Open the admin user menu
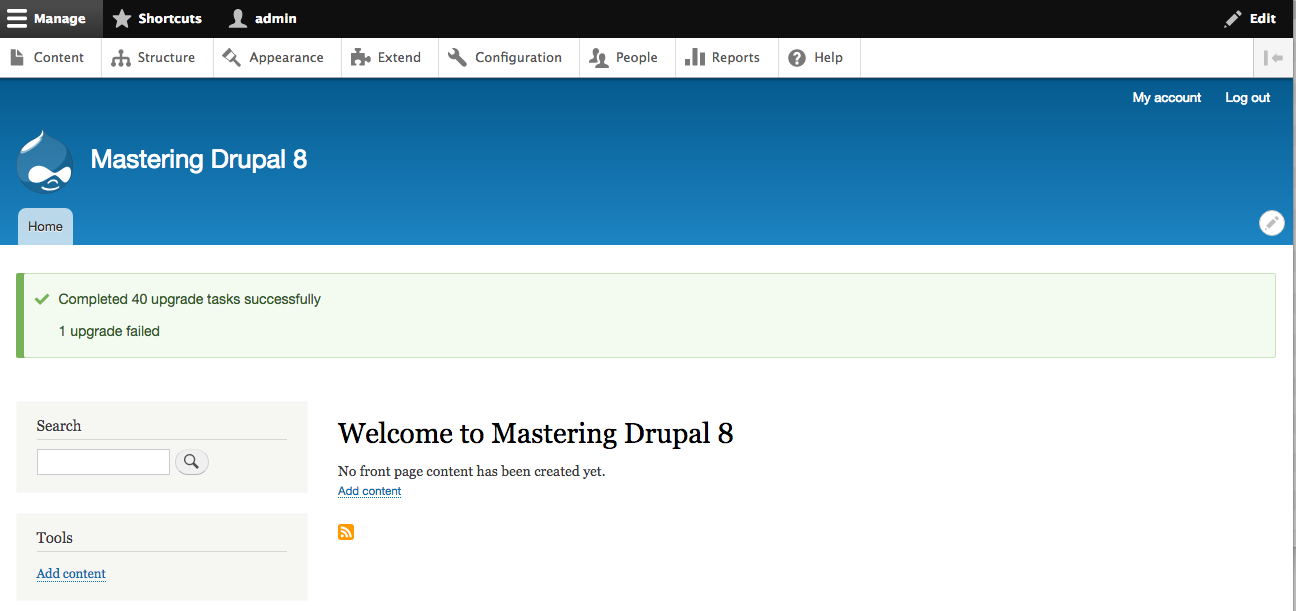Viewport: 1296px width, 611px height. coord(262,18)
